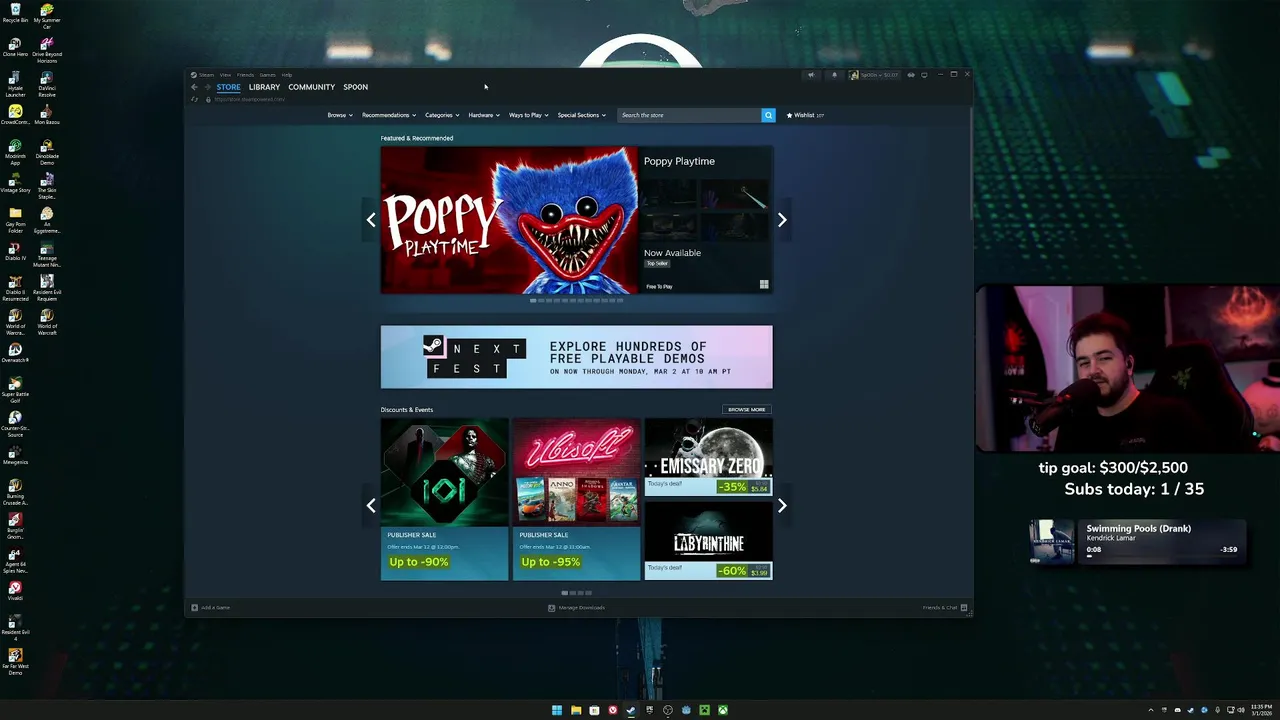Image resolution: width=1280 pixels, height=720 pixels.
Task: Open Teenage Mutant Ninja desktop shortcut
Action: pos(46,253)
